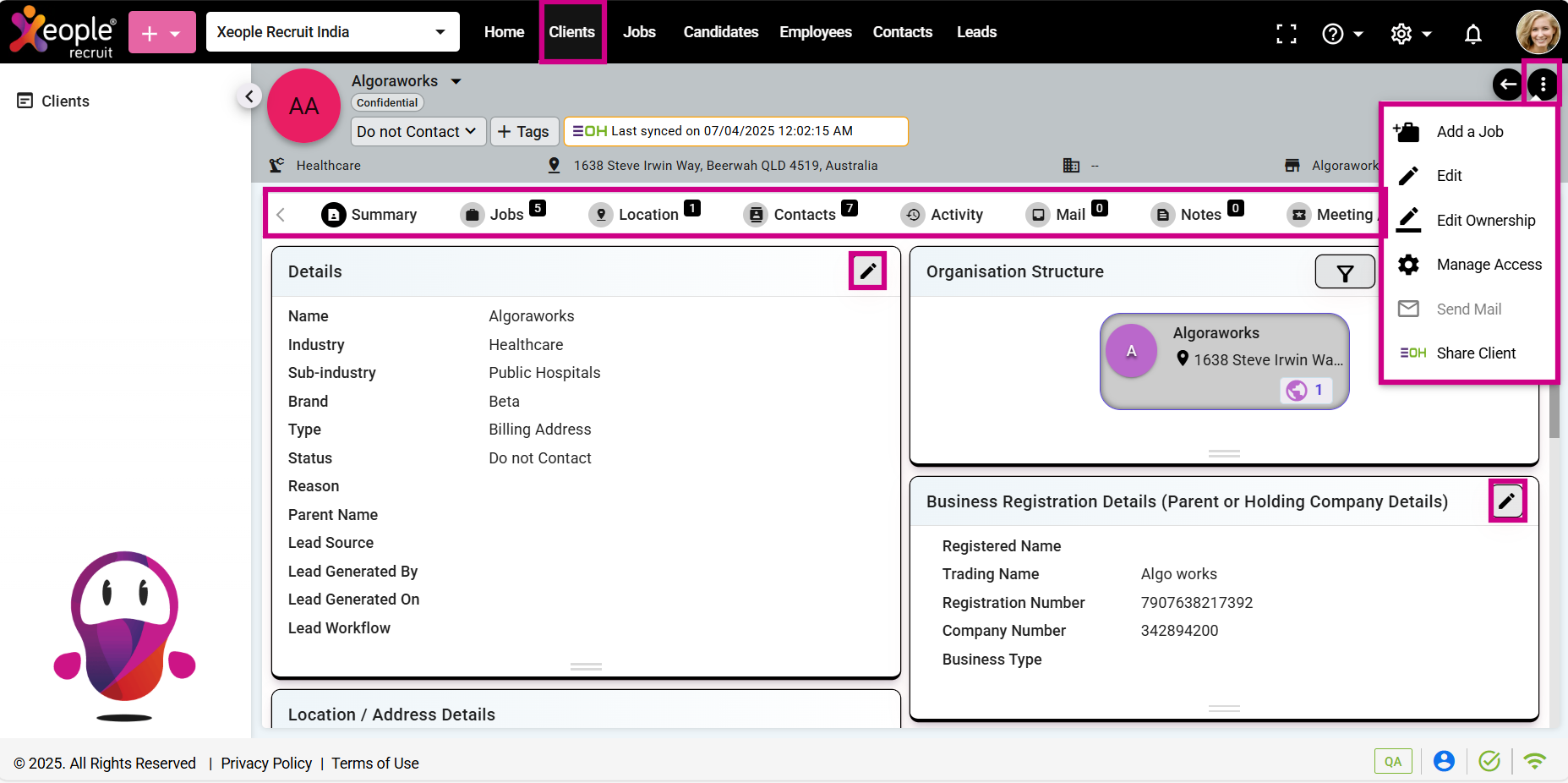
Task: Click the Tags button
Action: (524, 132)
